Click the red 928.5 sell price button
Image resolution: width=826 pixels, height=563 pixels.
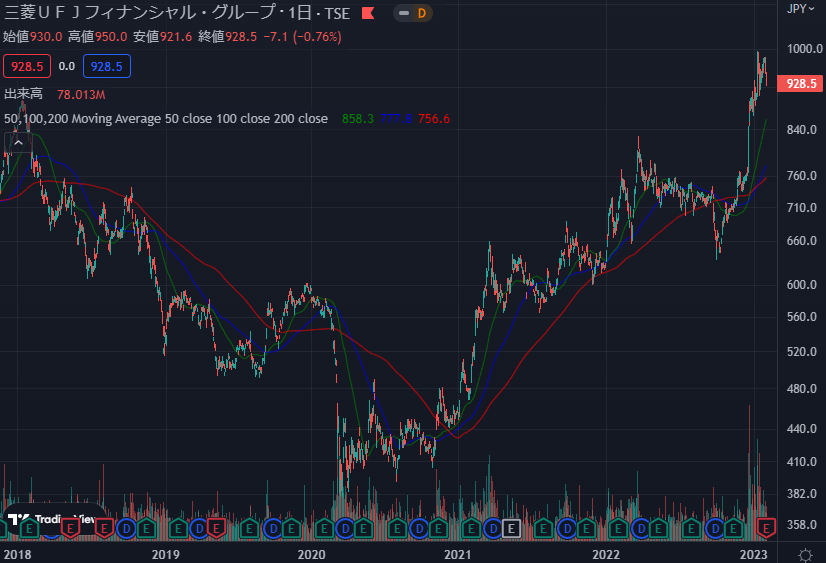[x=27, y=66]
